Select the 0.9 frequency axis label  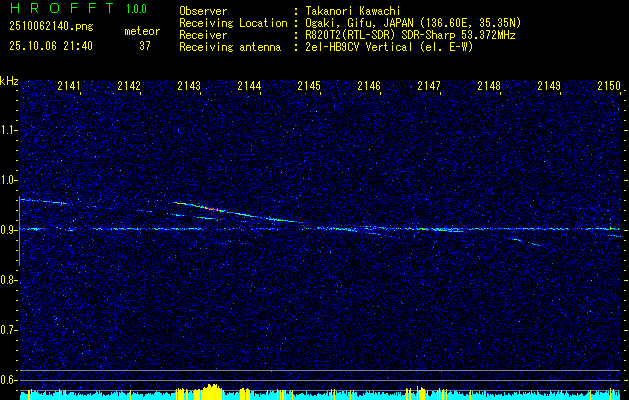[x=9, y=230]
